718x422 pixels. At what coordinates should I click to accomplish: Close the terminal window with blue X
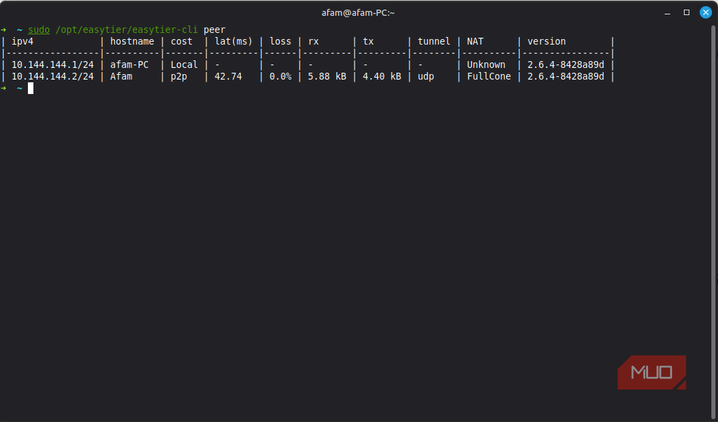pos(706,12)
